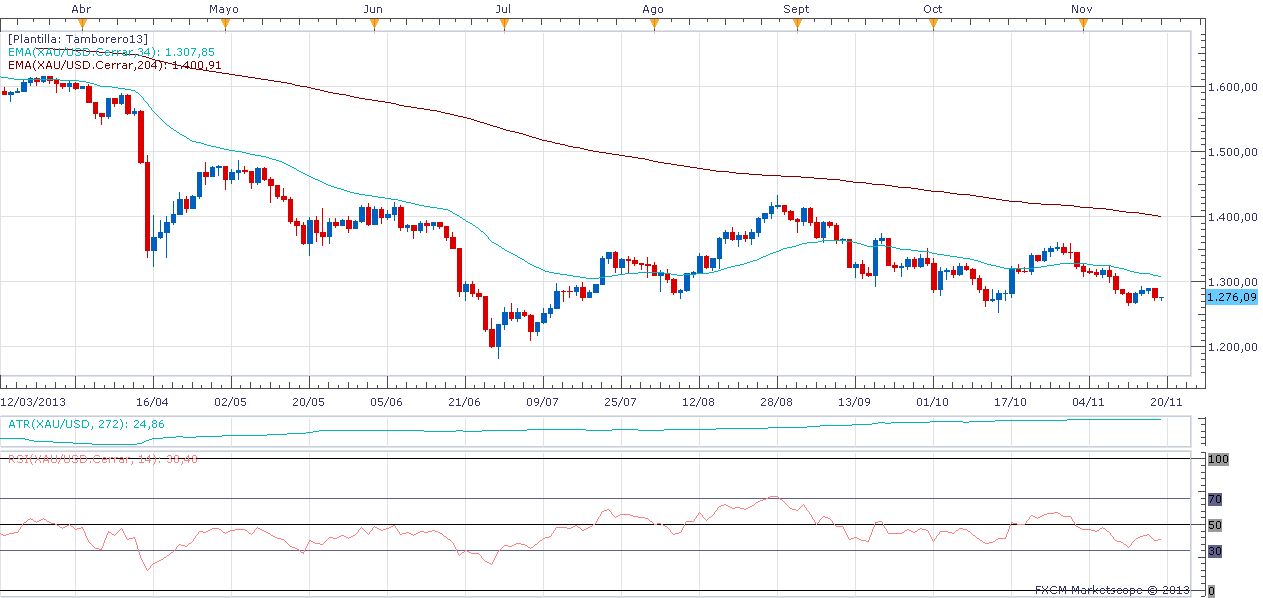Click the orange marker under Nov
The image size is (1263, 598).
coord(1082,25)
